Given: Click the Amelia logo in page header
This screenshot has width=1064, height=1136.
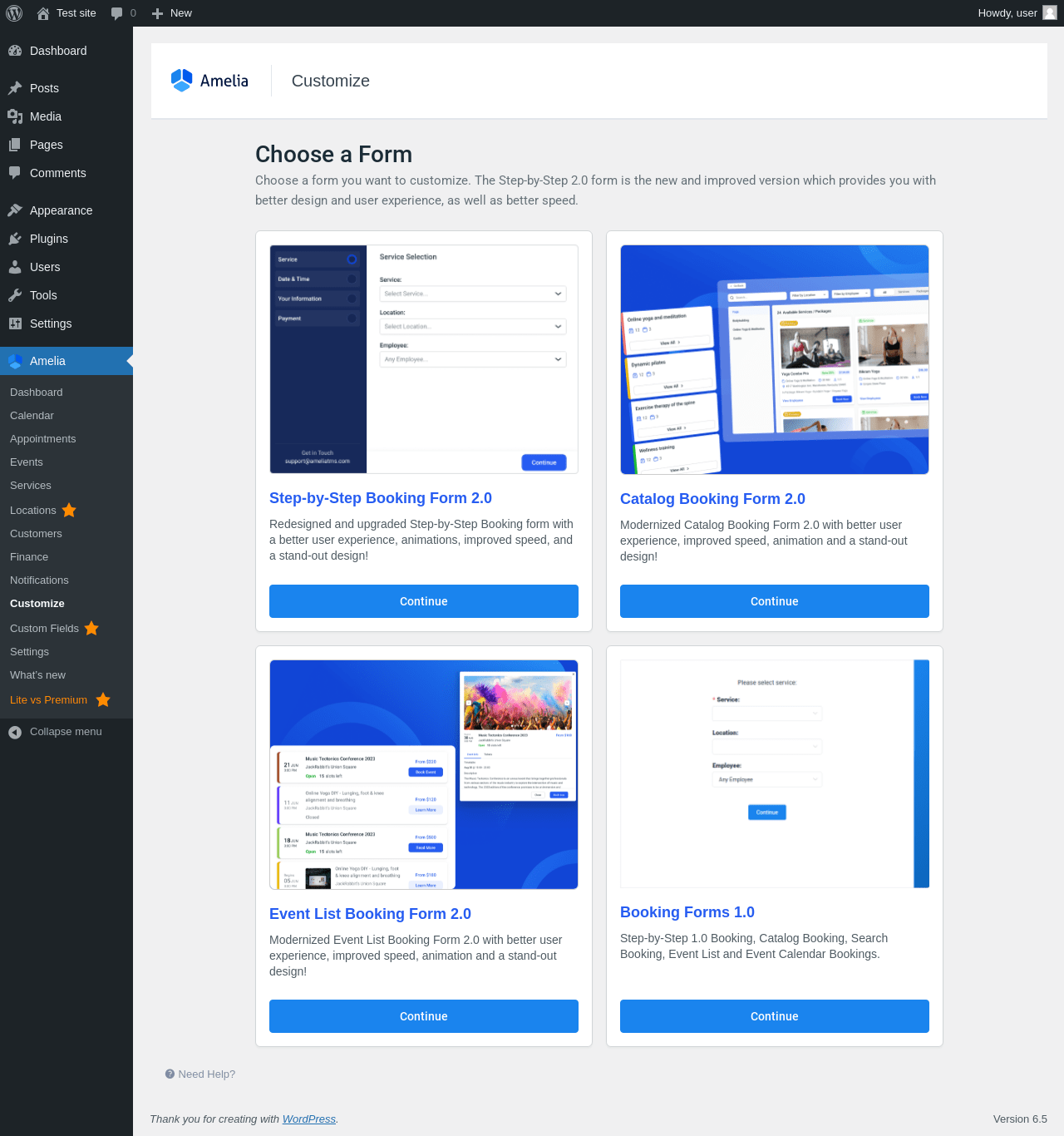Looking at the screenshot, I should 209,81.
